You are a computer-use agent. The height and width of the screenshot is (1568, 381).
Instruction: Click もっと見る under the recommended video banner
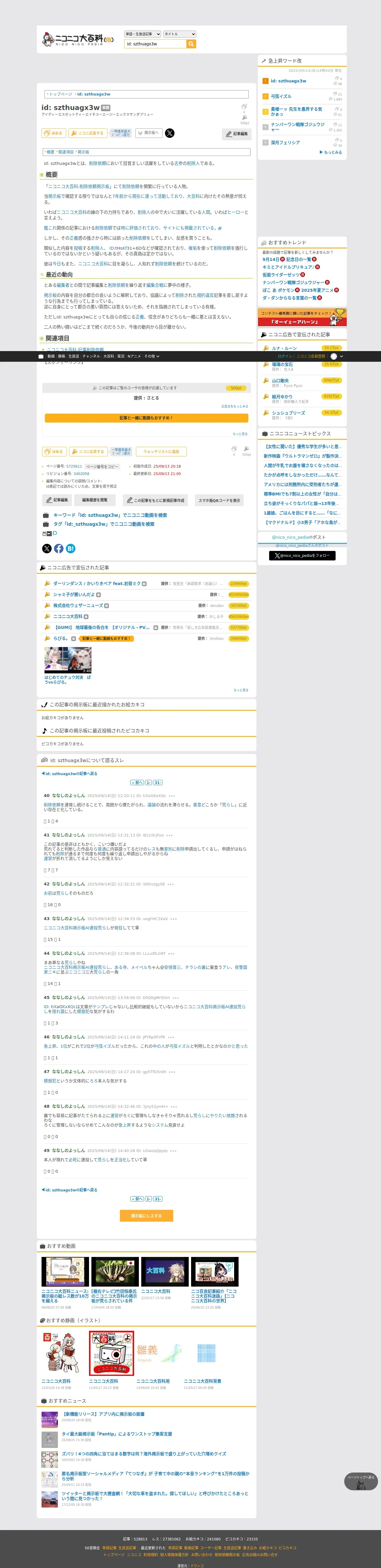click(x=240, y=434)
